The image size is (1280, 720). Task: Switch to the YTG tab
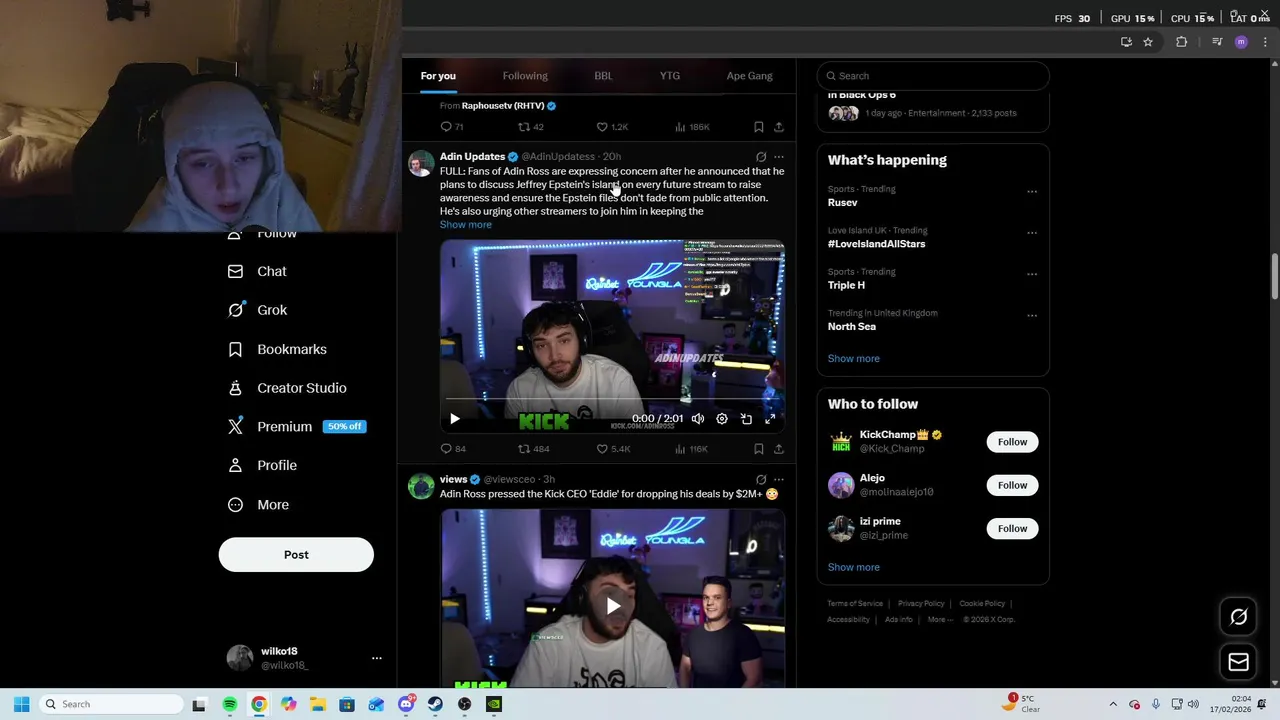(x=670, y=76)
